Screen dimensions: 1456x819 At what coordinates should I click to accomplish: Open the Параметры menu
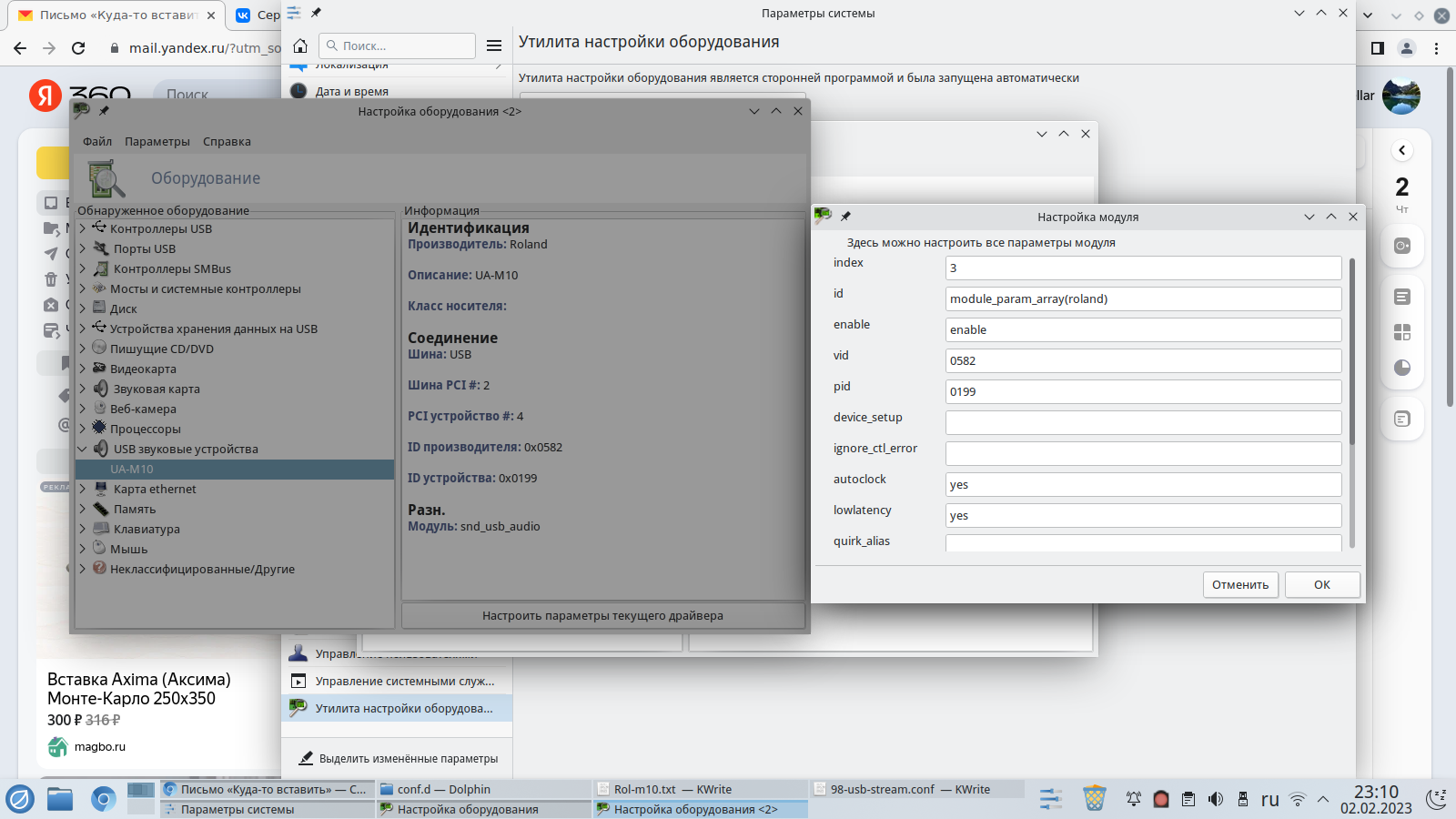(x=157, y=141)
